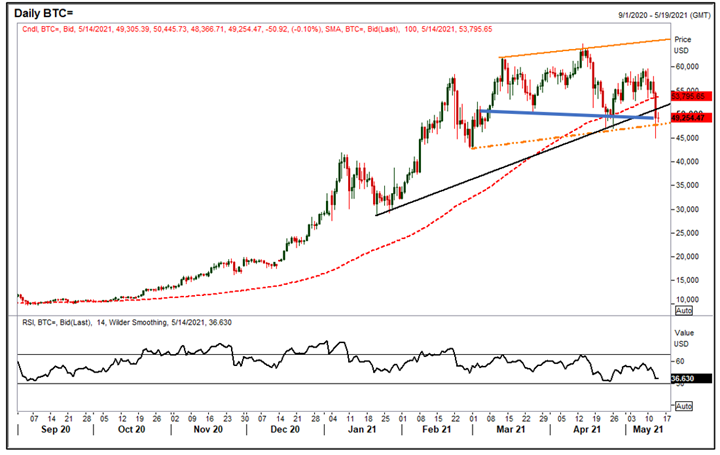Select the solid orange upper trendline

click(x=585, y=48)
